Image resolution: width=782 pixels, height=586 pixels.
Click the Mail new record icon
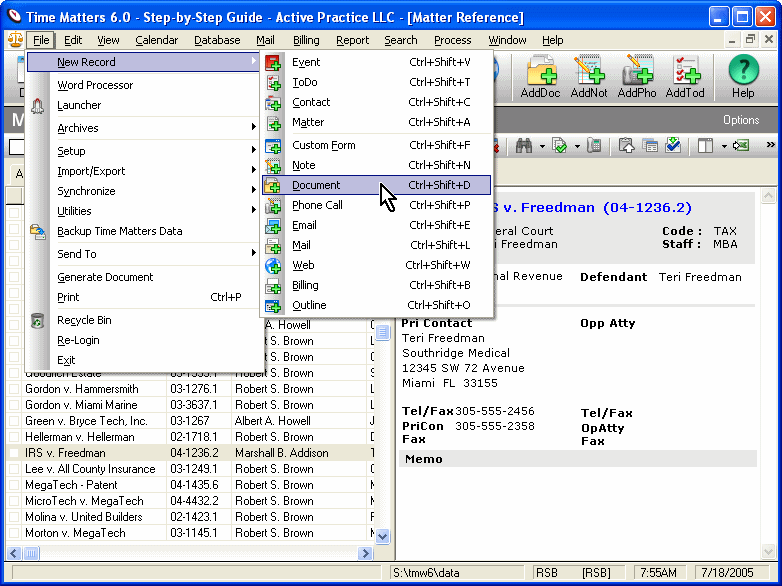click(273, 245)
